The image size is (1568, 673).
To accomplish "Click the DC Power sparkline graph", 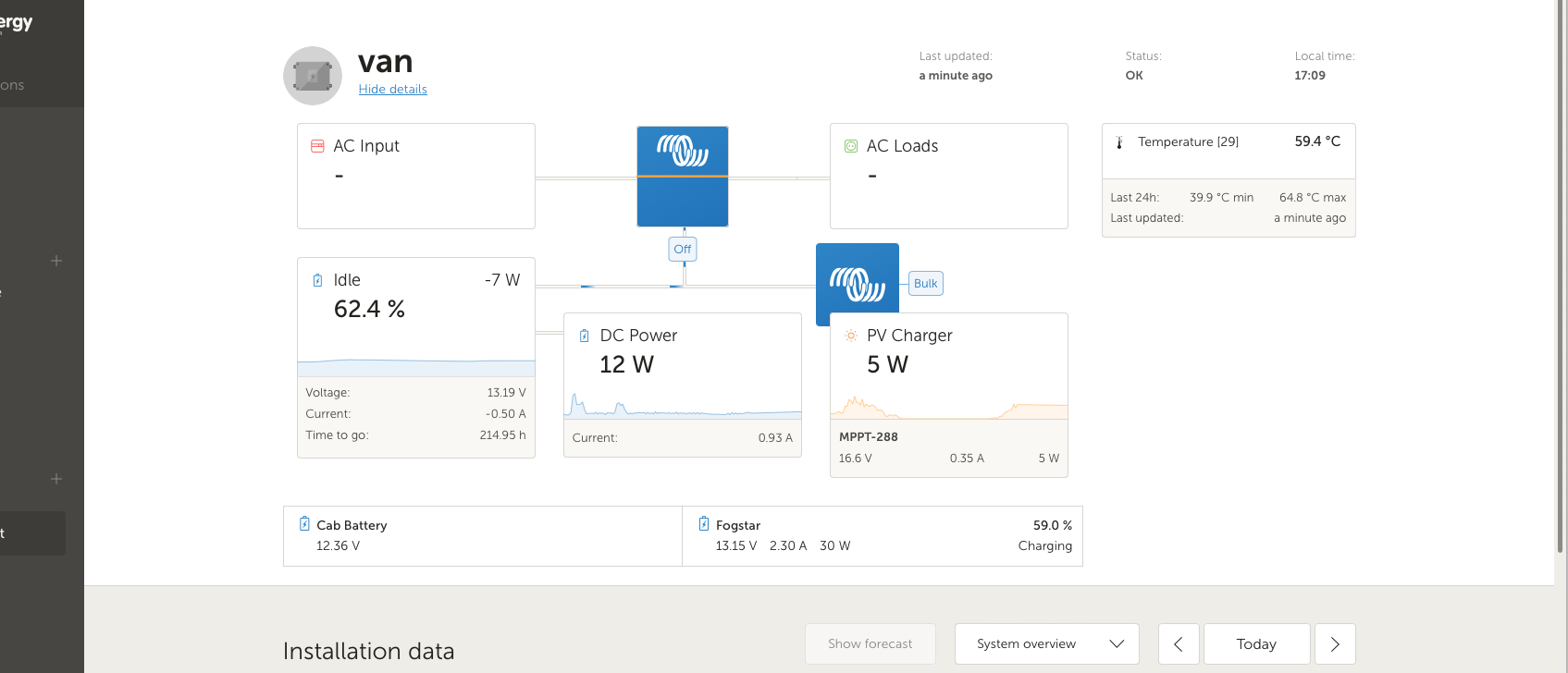I will [683, 407].
